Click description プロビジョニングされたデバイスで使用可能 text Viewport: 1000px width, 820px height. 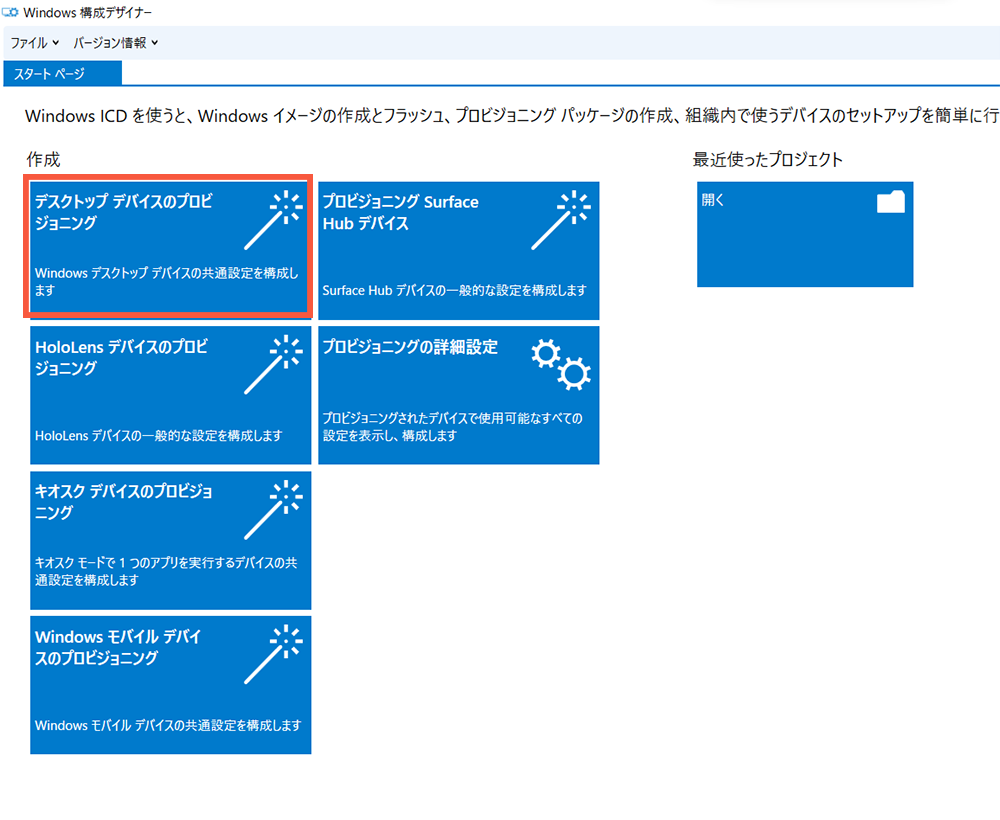[x=452, y=427]
